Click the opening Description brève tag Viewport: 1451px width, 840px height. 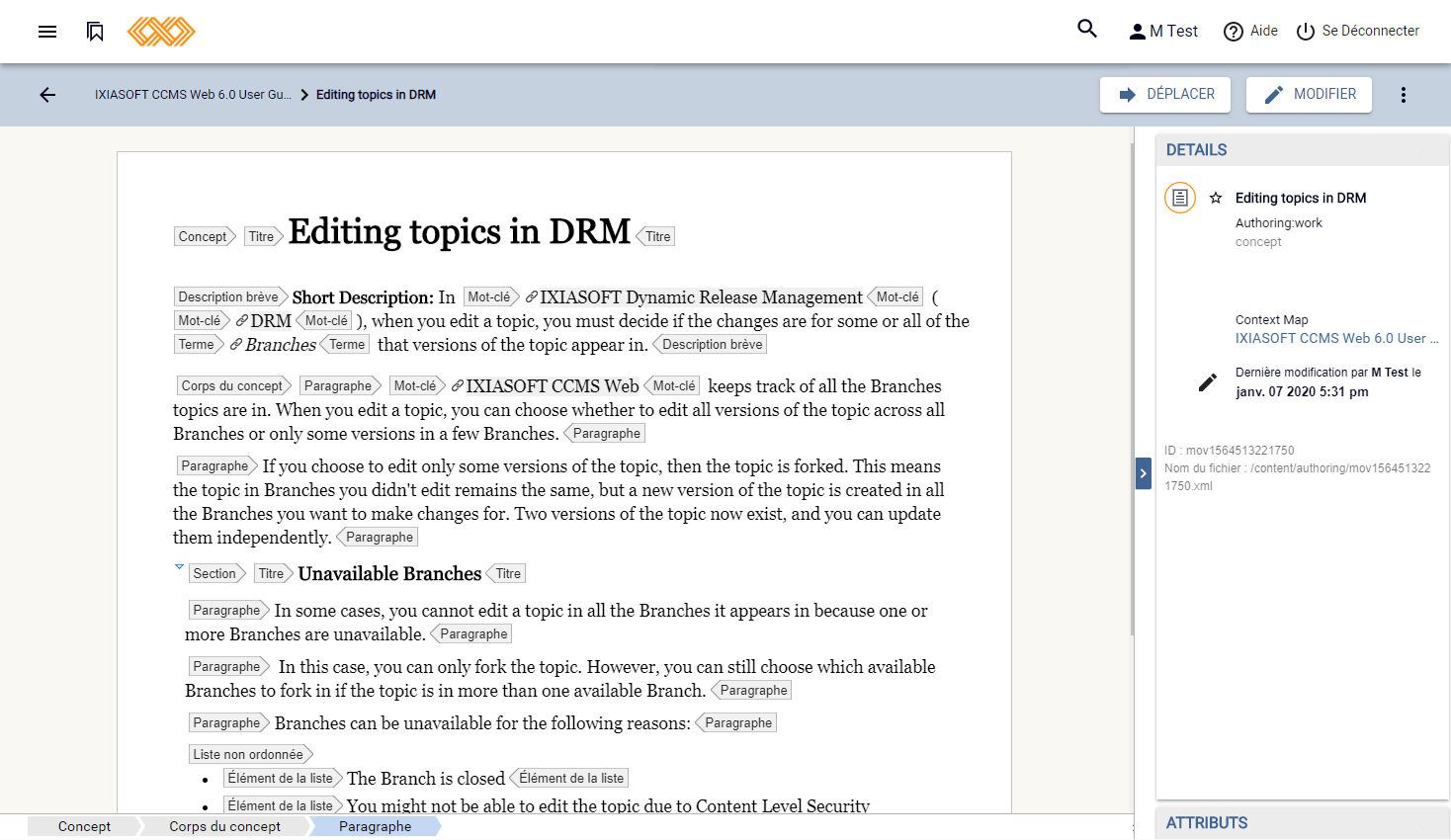click(230, 296)
